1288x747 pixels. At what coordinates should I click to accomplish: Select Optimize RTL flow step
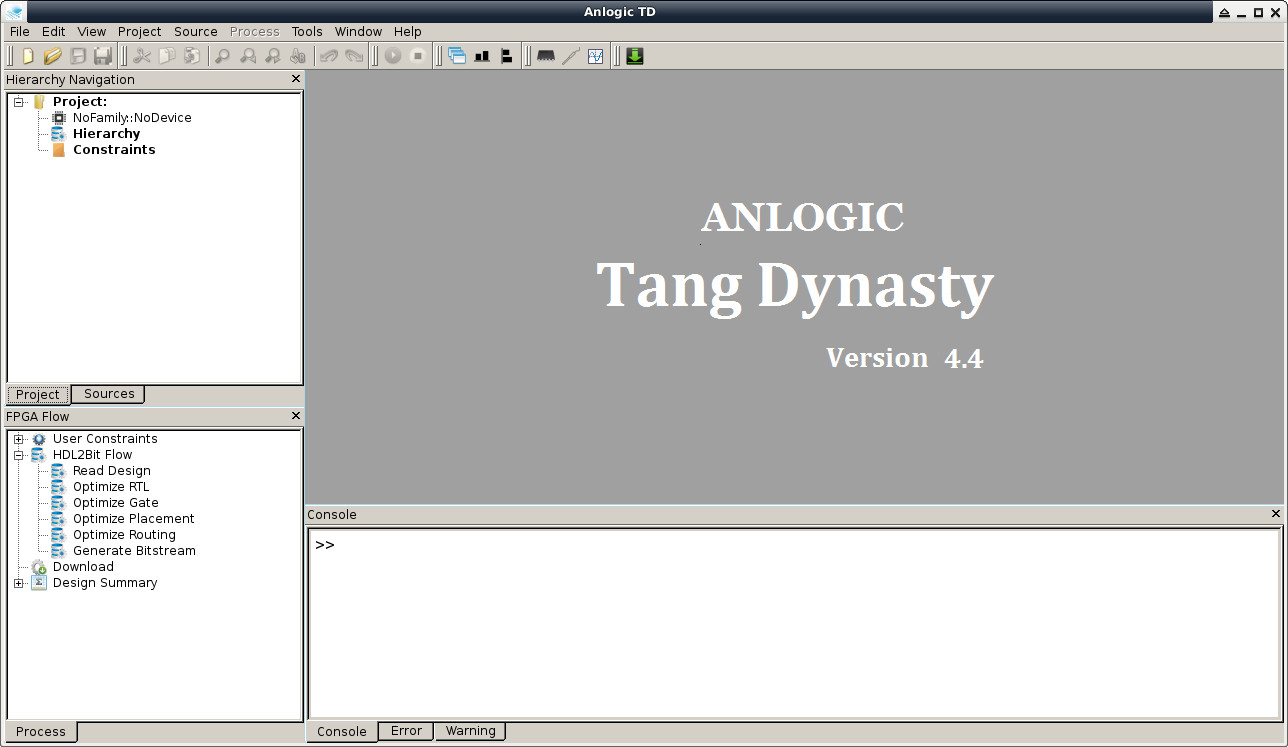pyautogui.click(x=111, y=487)
